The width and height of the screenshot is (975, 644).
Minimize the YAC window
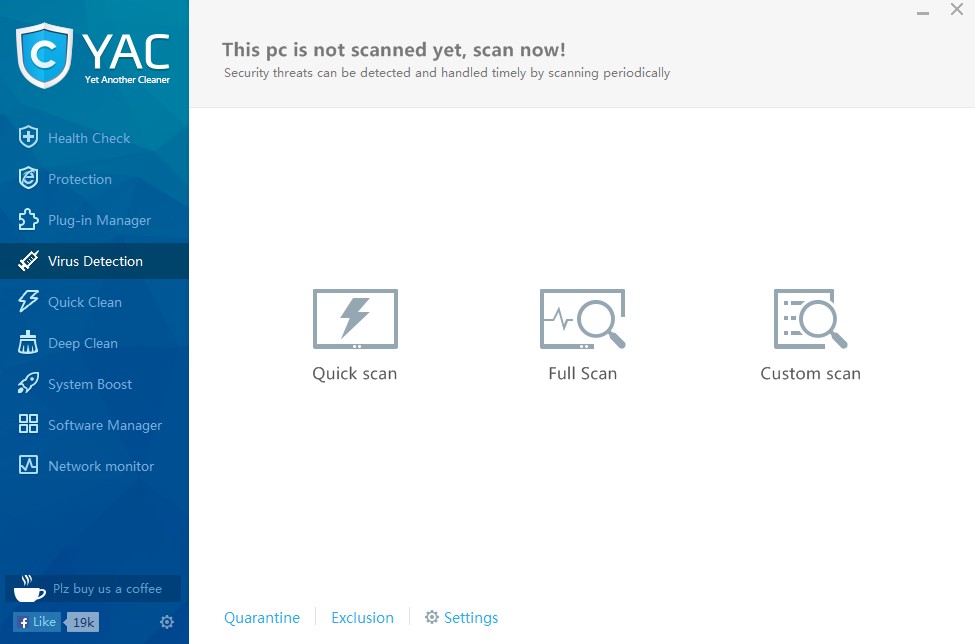click(923, 12)
